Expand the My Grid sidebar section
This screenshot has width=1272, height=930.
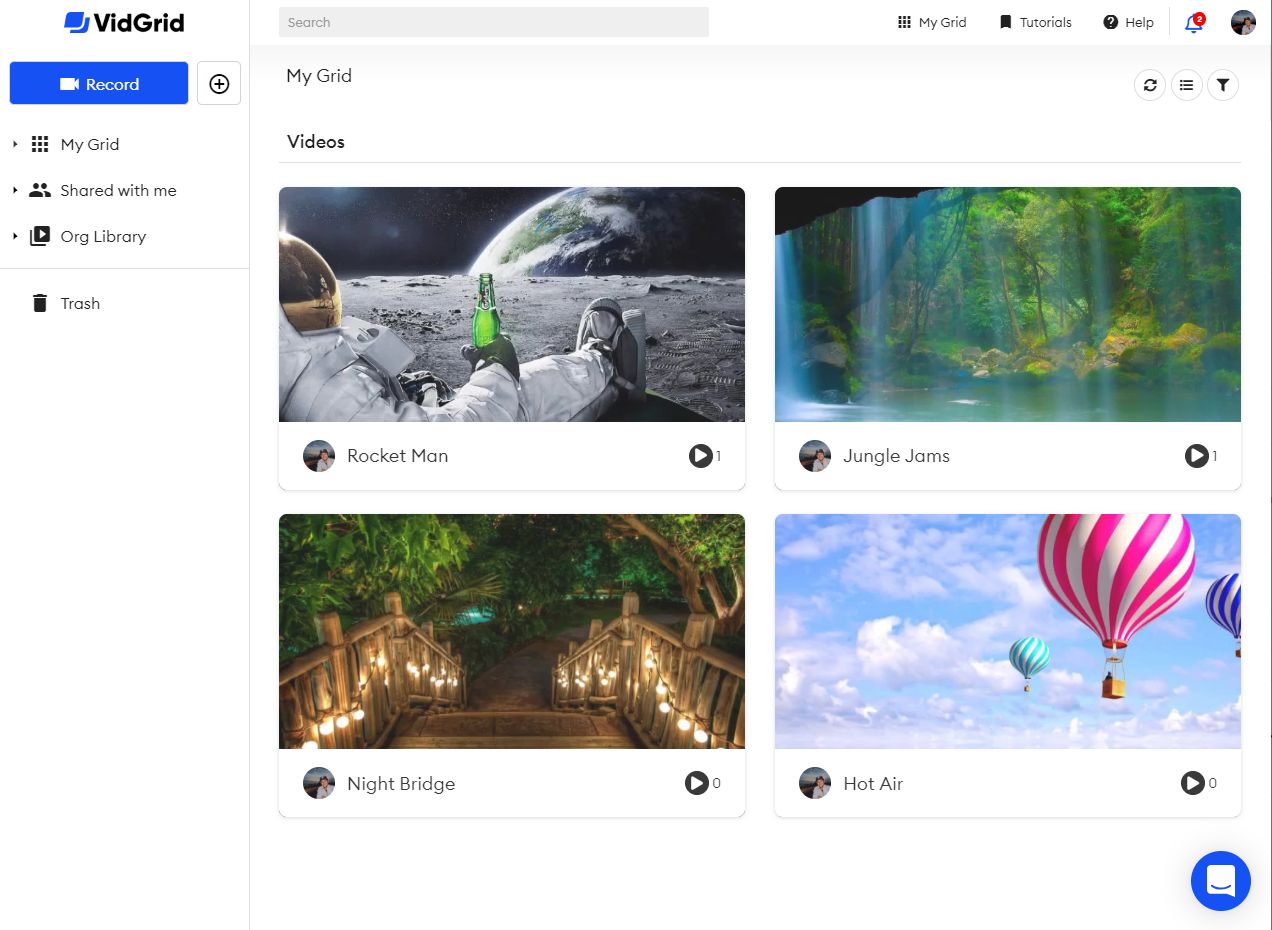coord(16,144)
